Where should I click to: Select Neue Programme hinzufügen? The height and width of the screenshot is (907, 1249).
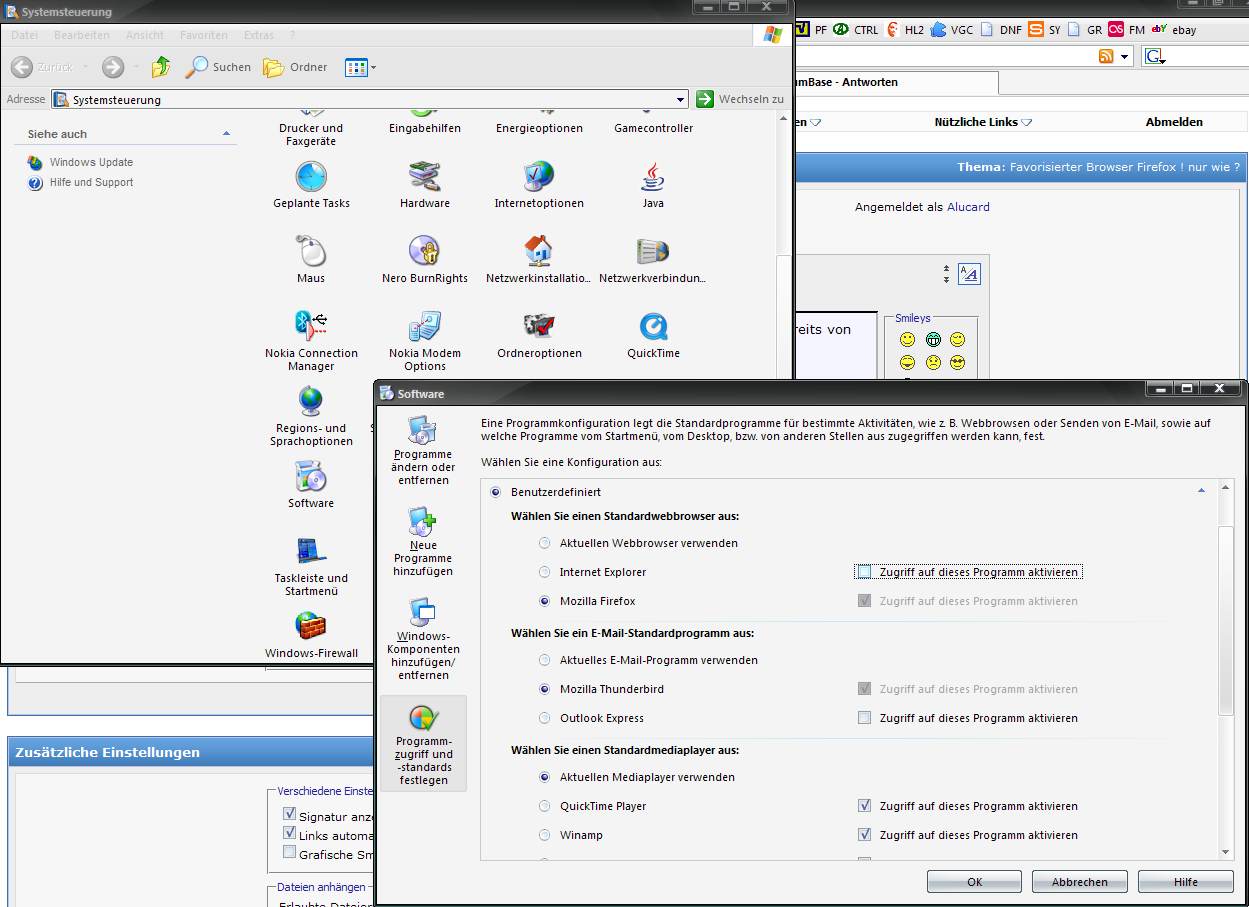pyautogui.click(x=423, y=541)
